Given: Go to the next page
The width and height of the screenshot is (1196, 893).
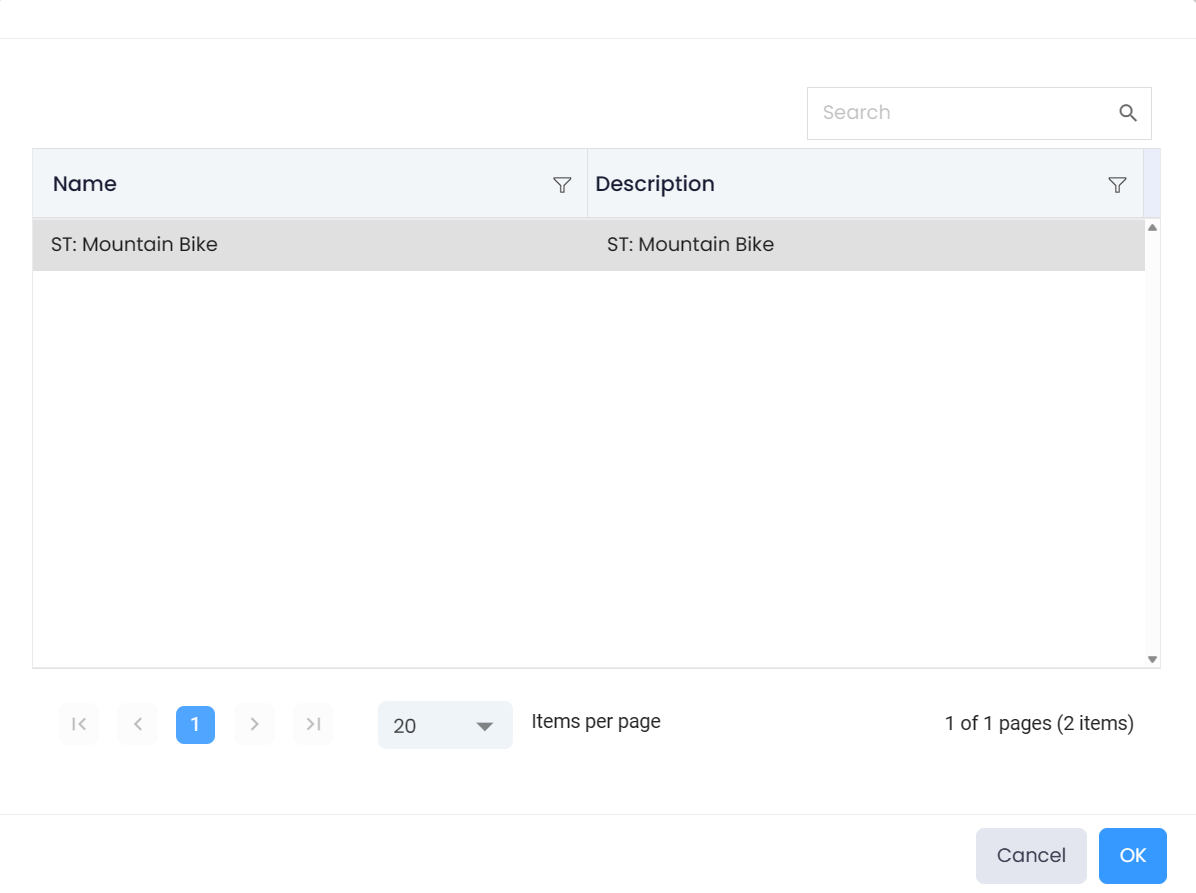Looking at the screenshot, I should 254,724.
